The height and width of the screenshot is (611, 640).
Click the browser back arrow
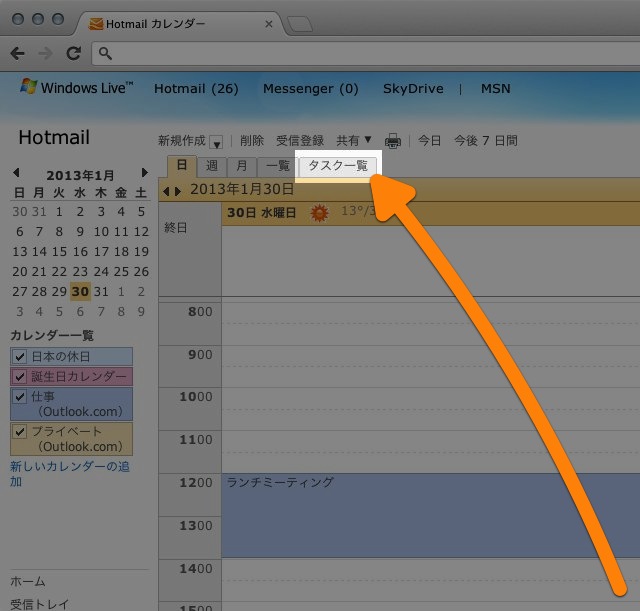18,53
